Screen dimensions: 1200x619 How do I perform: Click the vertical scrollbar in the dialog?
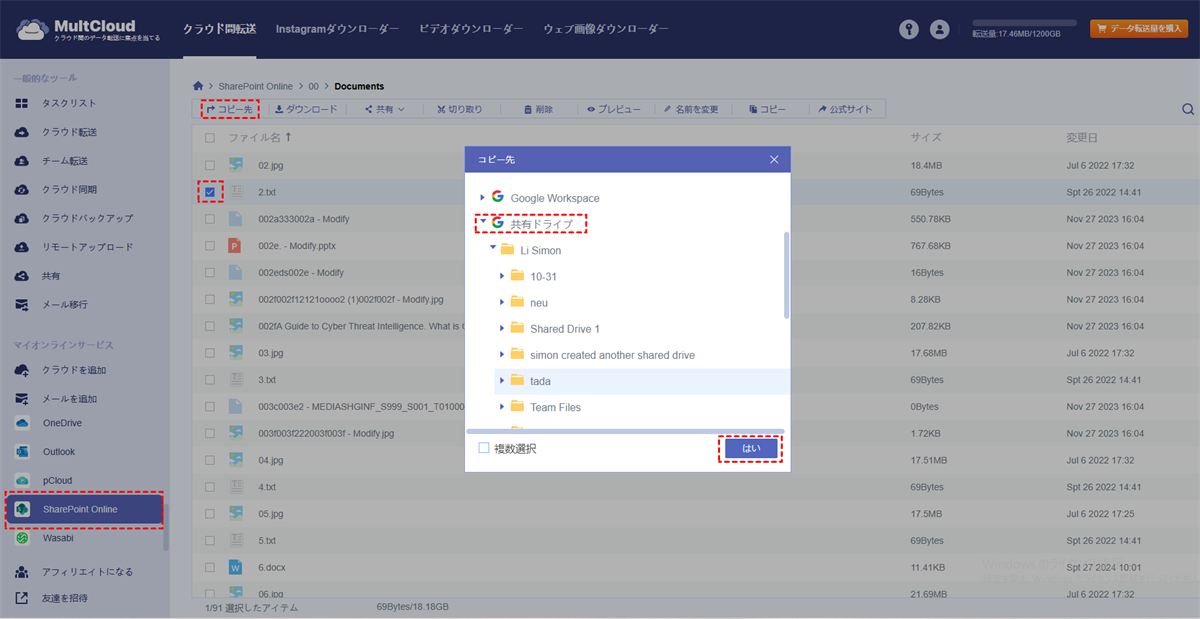[x=787, y=275]
